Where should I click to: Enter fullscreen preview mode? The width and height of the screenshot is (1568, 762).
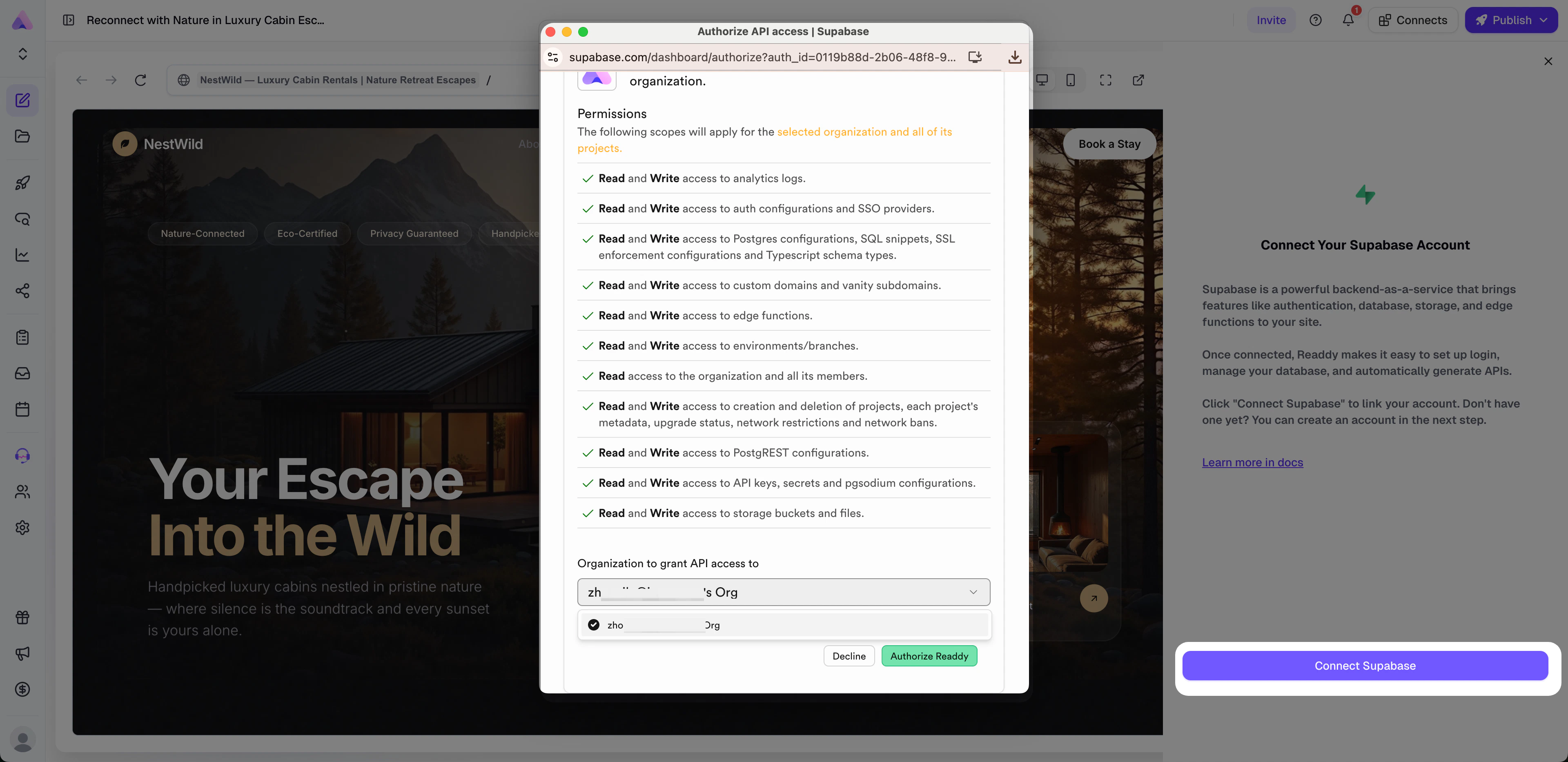pos(1106,80)
